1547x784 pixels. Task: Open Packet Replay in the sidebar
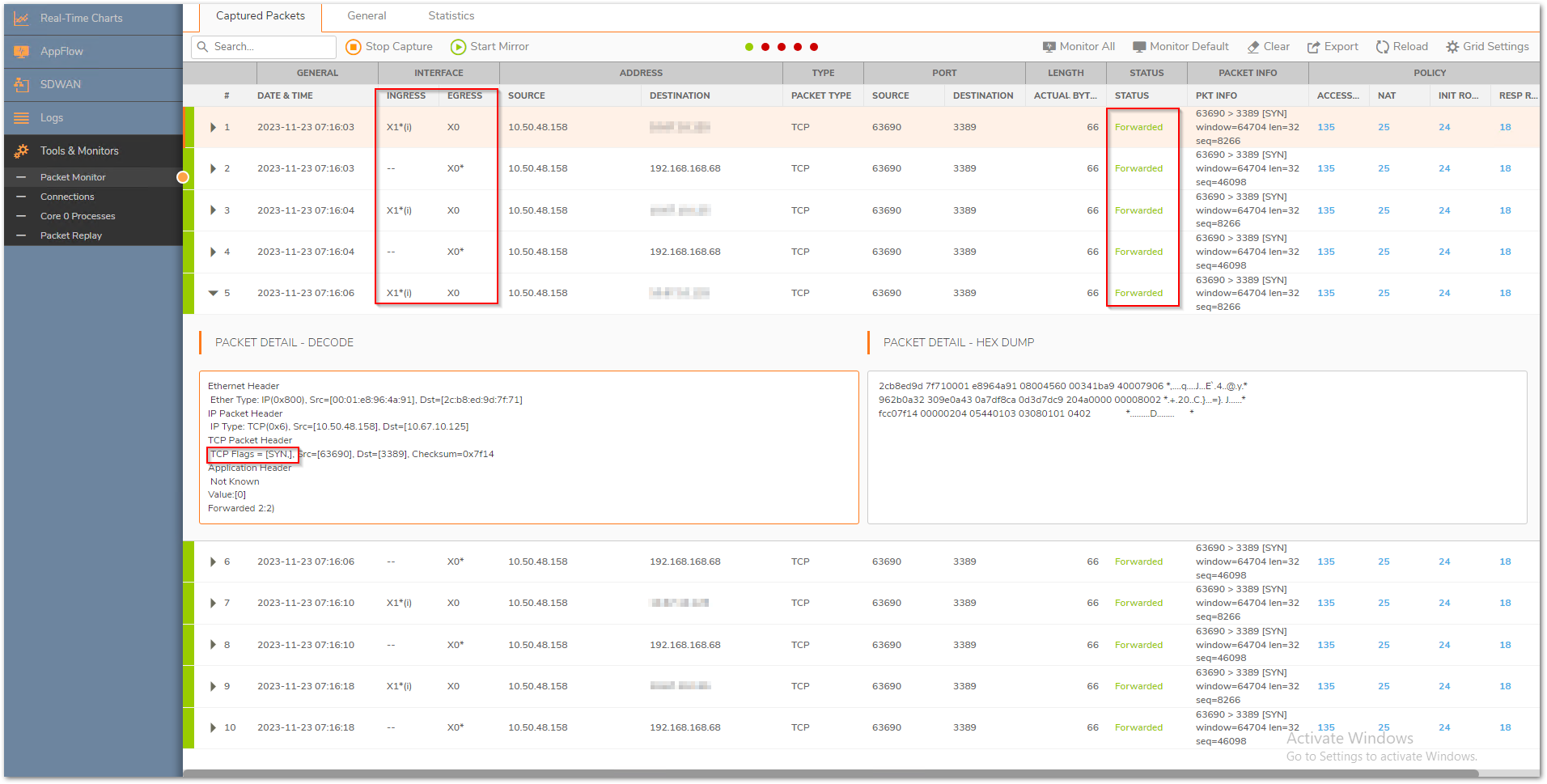tap(71, 235)
